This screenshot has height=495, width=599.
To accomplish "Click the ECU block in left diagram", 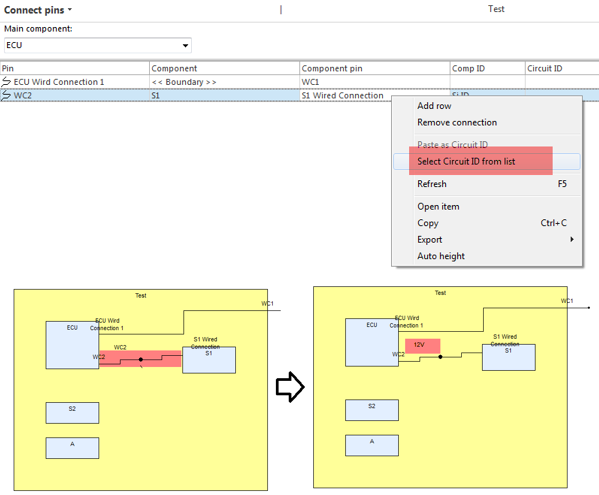I will click(x=72, y=345).
